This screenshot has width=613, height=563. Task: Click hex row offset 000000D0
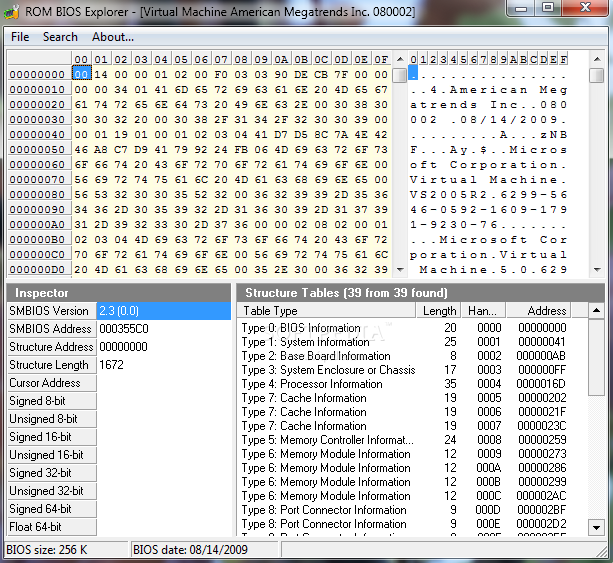(x=39, y=269)
